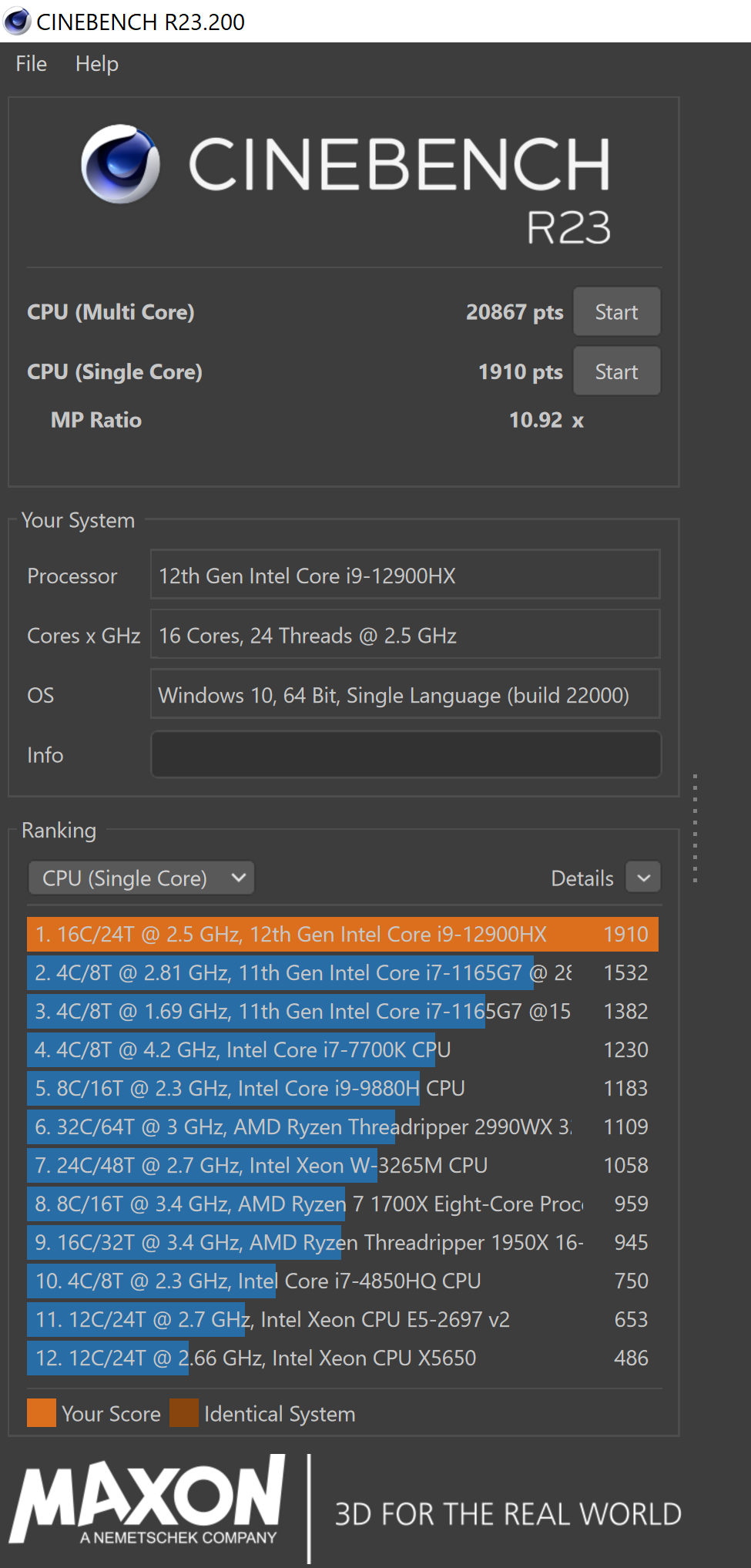Click the dotted panel resize handle
This screenshot has width=751, height=1568.
tap(695, 828)
